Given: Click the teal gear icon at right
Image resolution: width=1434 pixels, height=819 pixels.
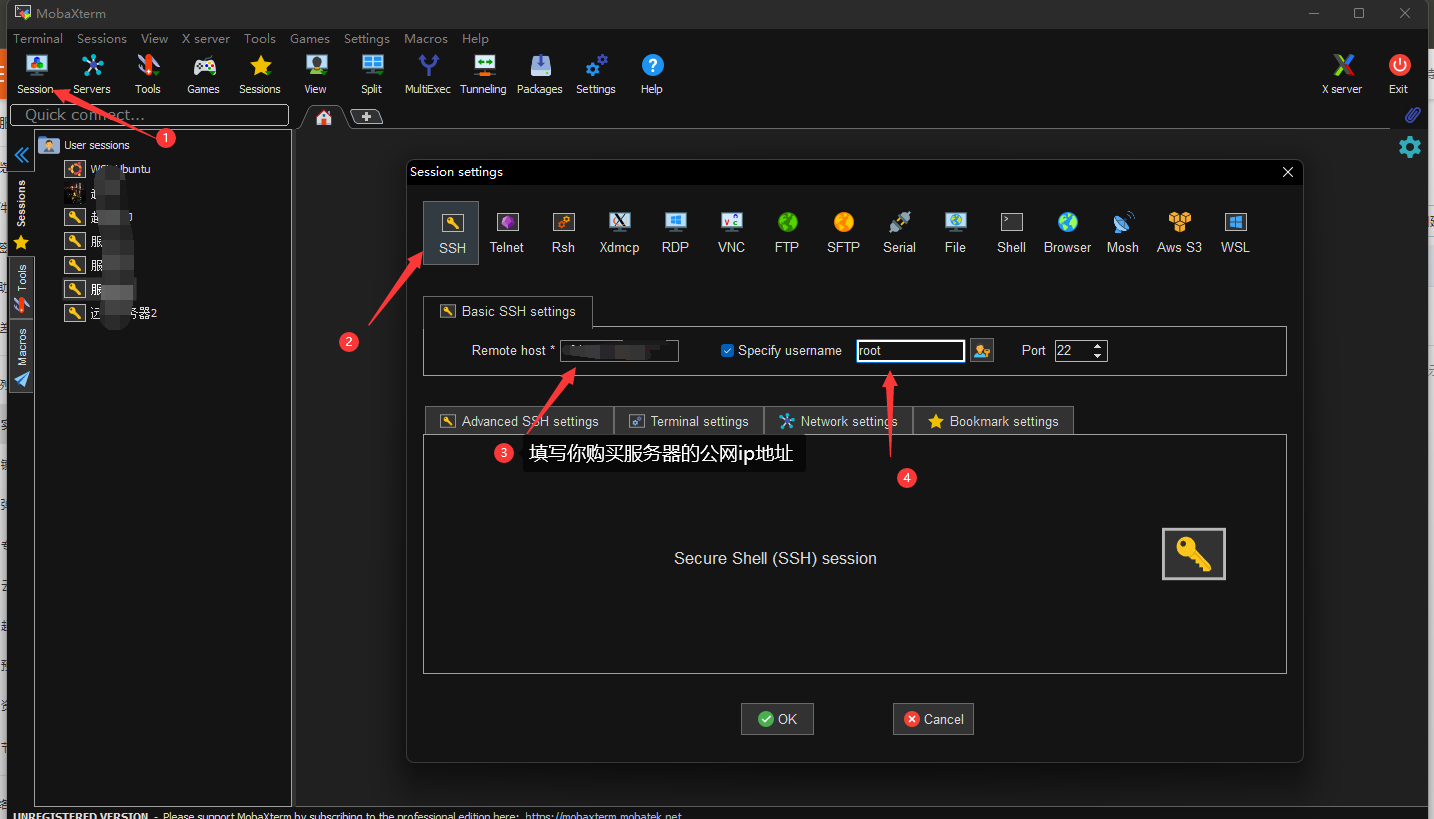Looking at the screenshot, I should coord(1409,147).
